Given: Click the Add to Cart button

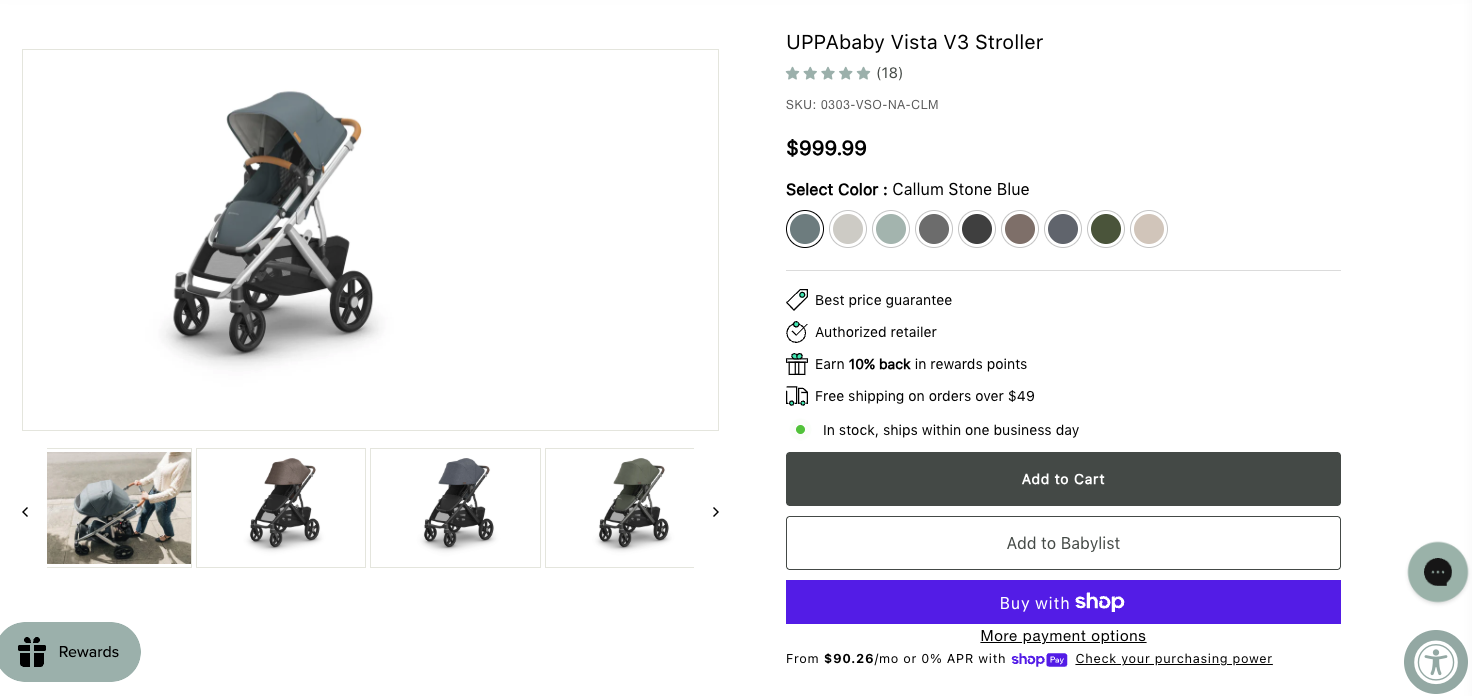Looking at the screenshot, I should click(x=1063, y=479).
